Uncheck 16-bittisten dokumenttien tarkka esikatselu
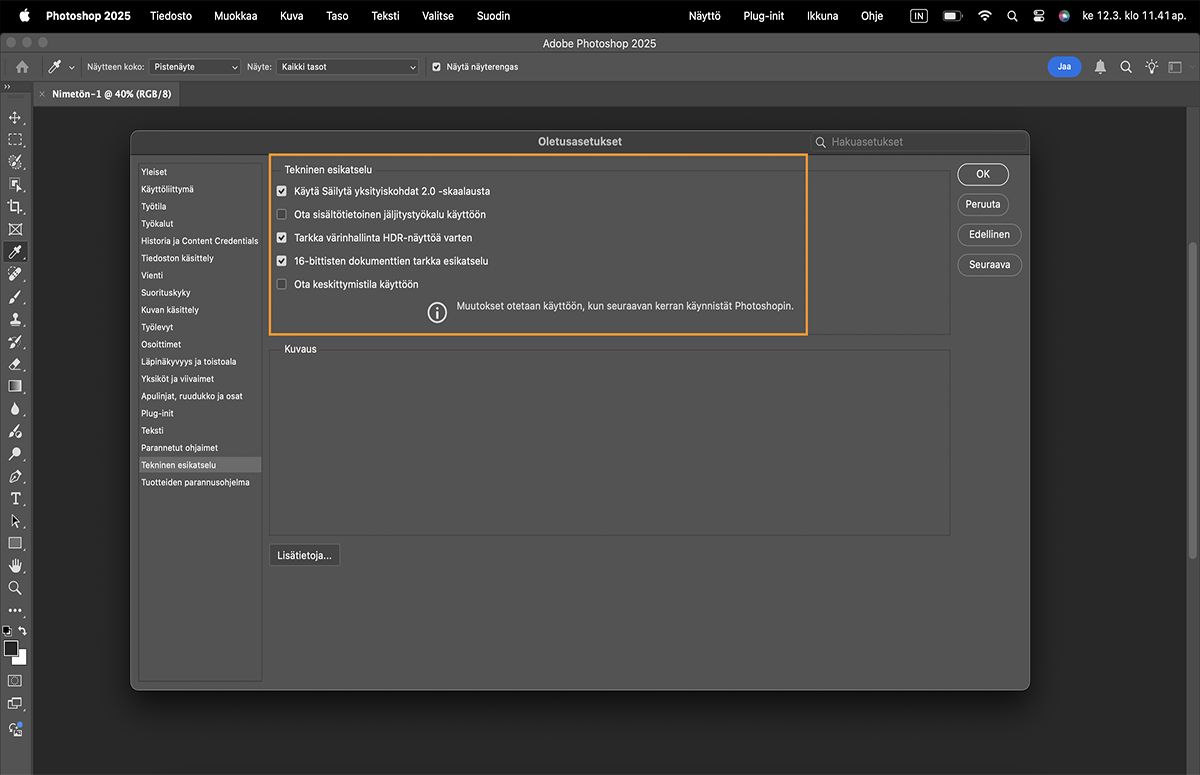1200x775 pixels. click(x=282, y=261)
